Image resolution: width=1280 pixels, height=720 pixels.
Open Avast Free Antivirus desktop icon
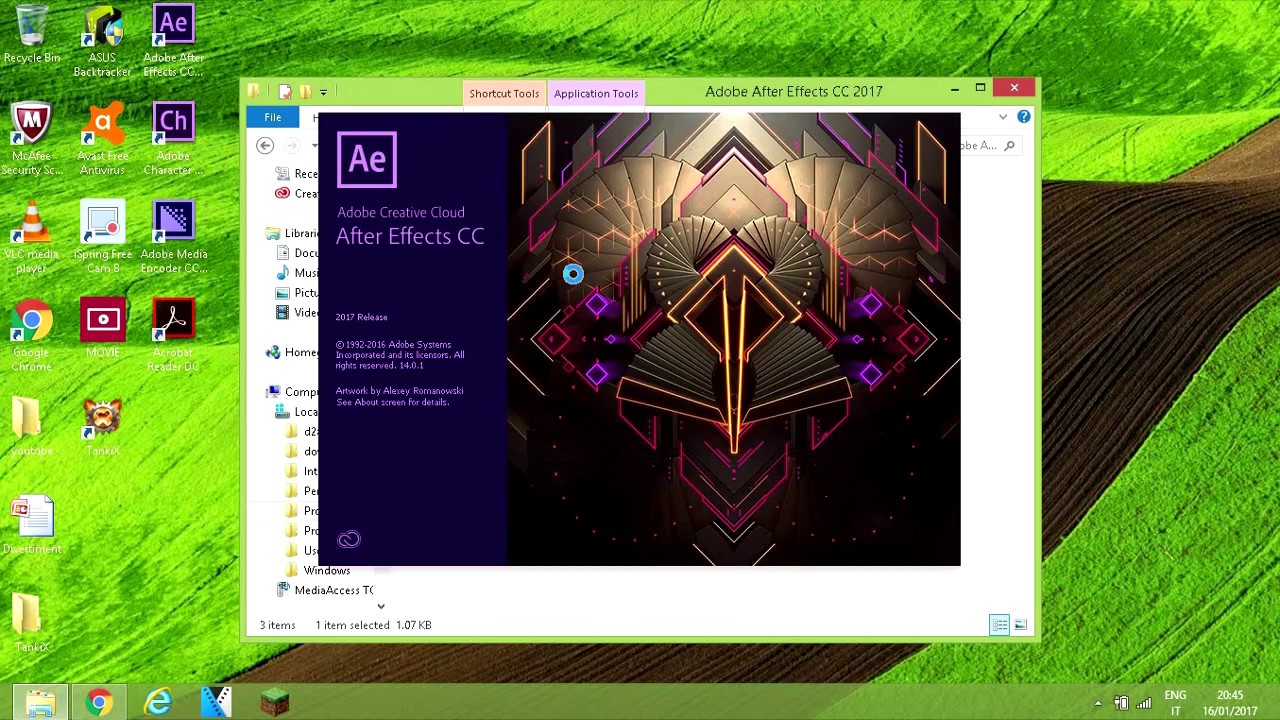102,139
